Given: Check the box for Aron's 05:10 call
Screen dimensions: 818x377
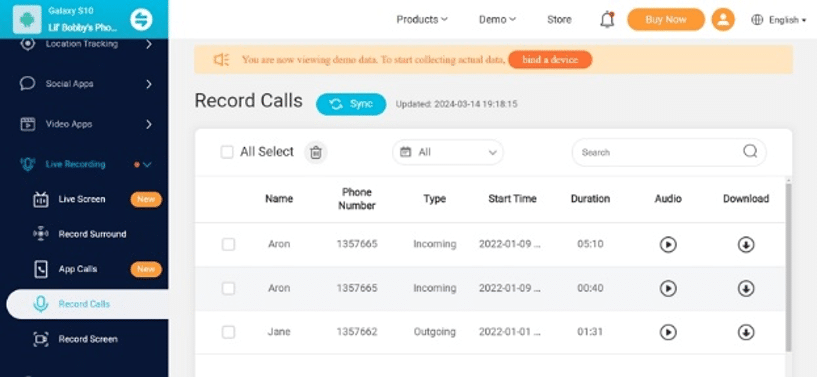Looking at the screenshot, I should point(228,245).
